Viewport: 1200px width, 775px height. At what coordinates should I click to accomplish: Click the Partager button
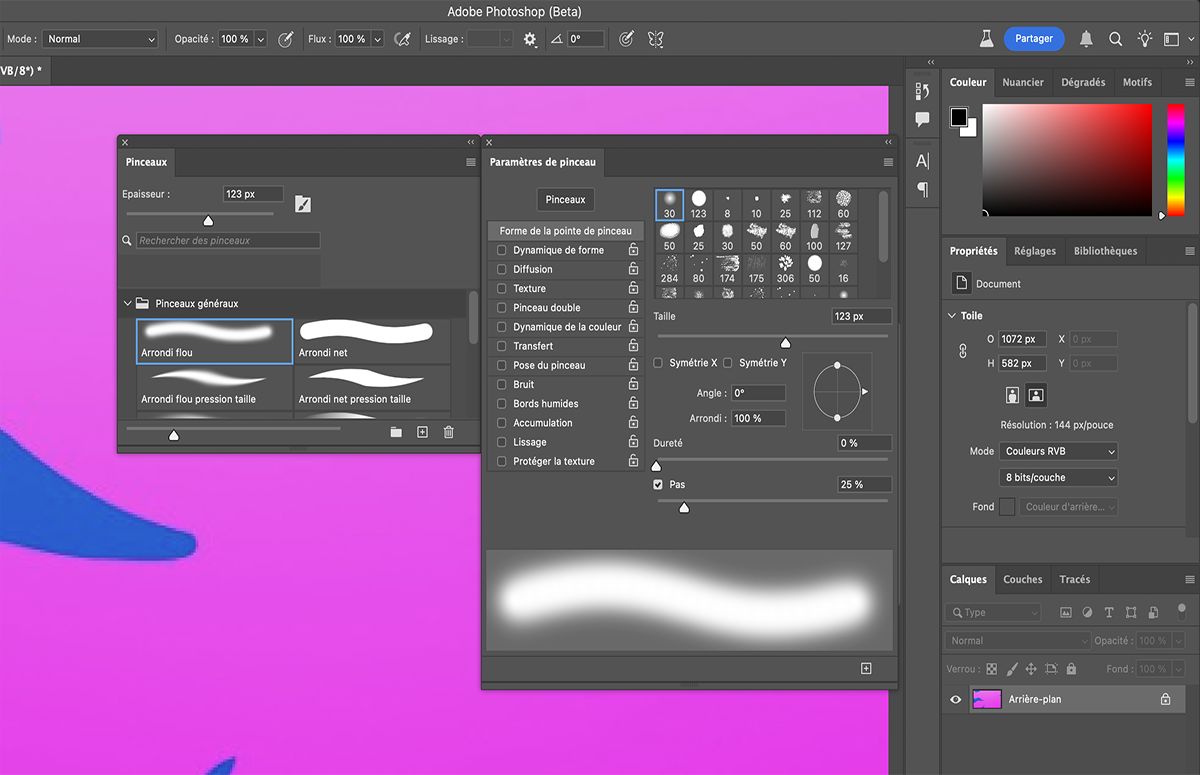click(1034, 39)
